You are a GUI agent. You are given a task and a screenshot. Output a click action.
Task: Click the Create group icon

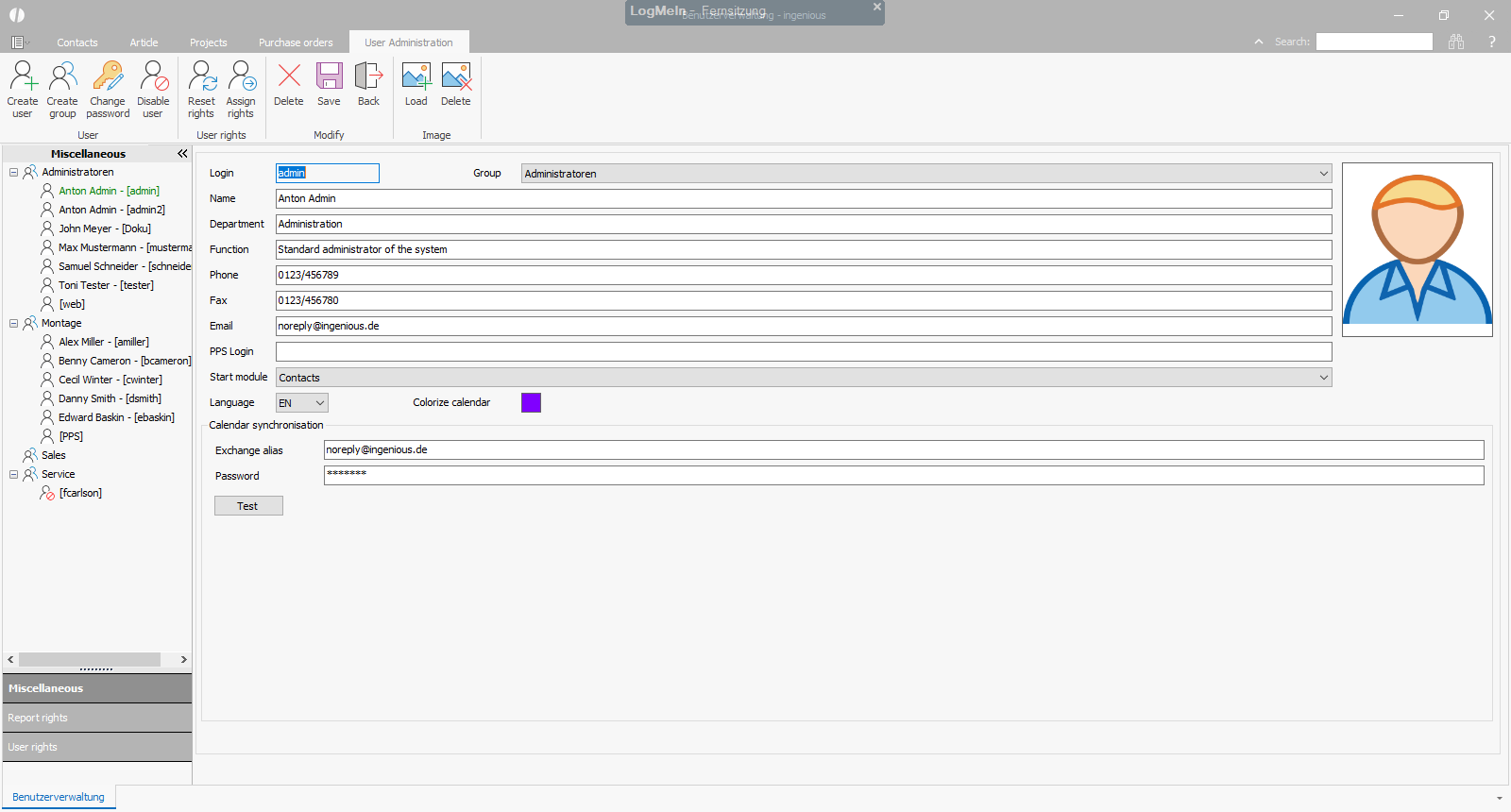[x=62, y=77]
